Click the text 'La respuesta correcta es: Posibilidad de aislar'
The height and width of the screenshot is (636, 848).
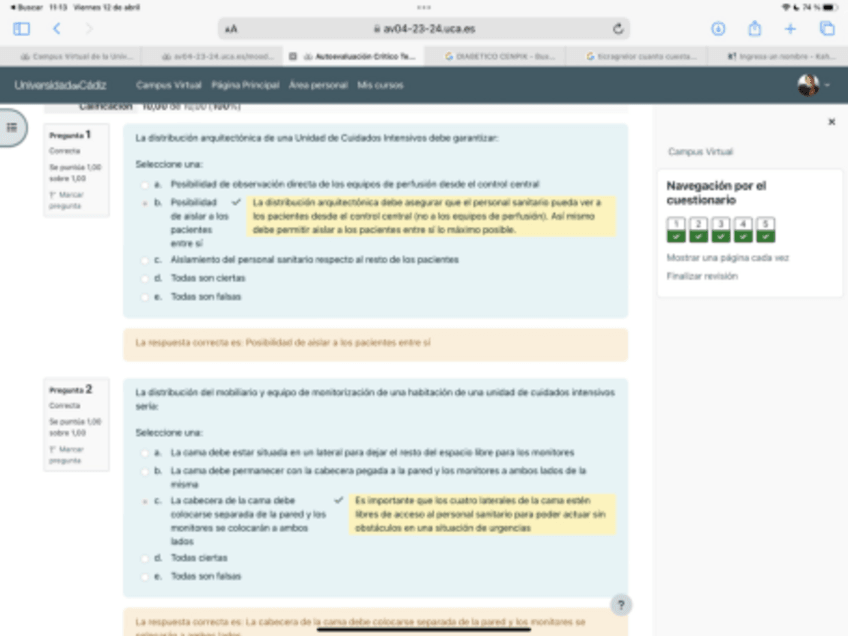[x=283, y=342]
